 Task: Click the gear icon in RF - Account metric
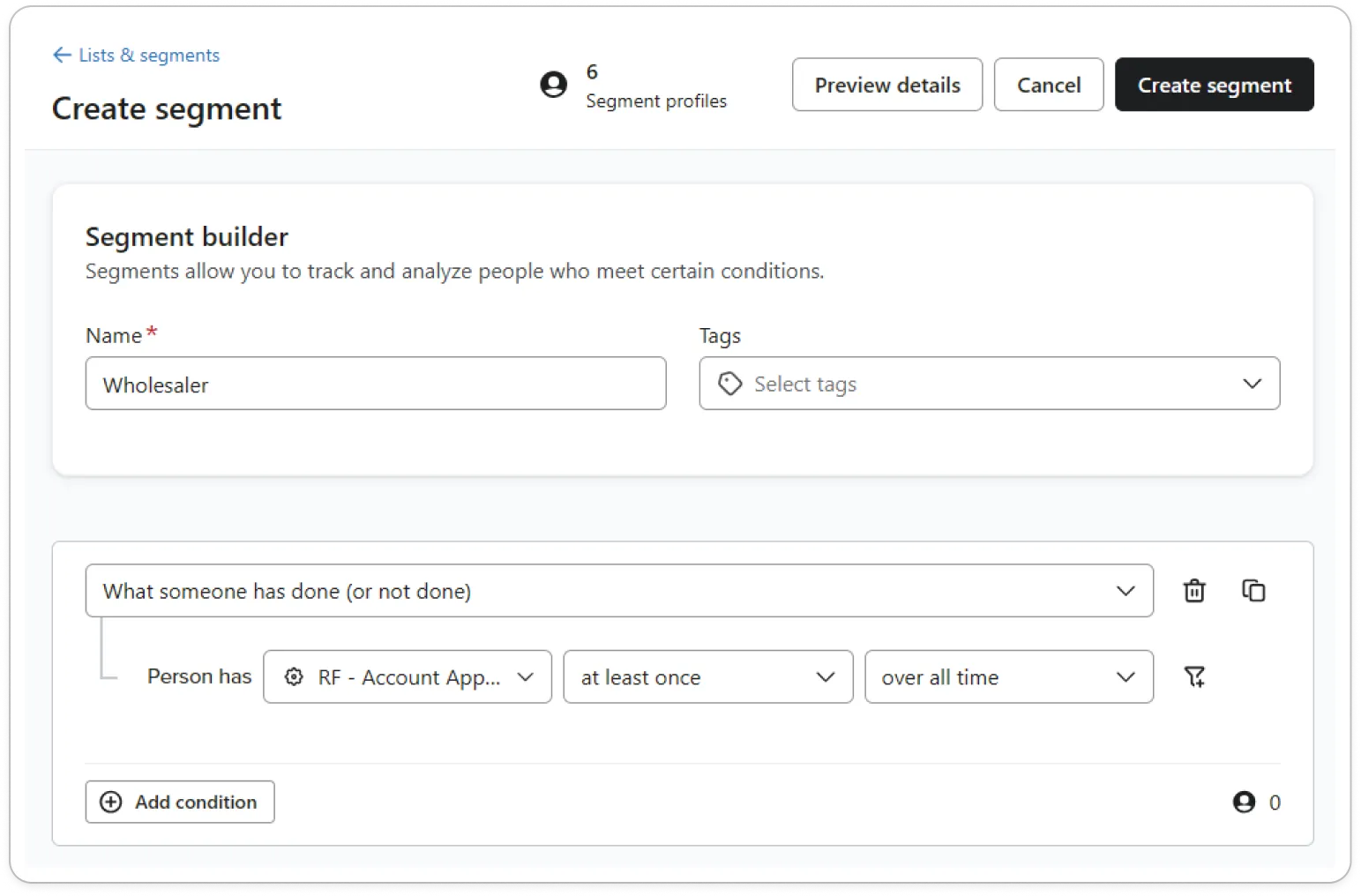[294, 676]
